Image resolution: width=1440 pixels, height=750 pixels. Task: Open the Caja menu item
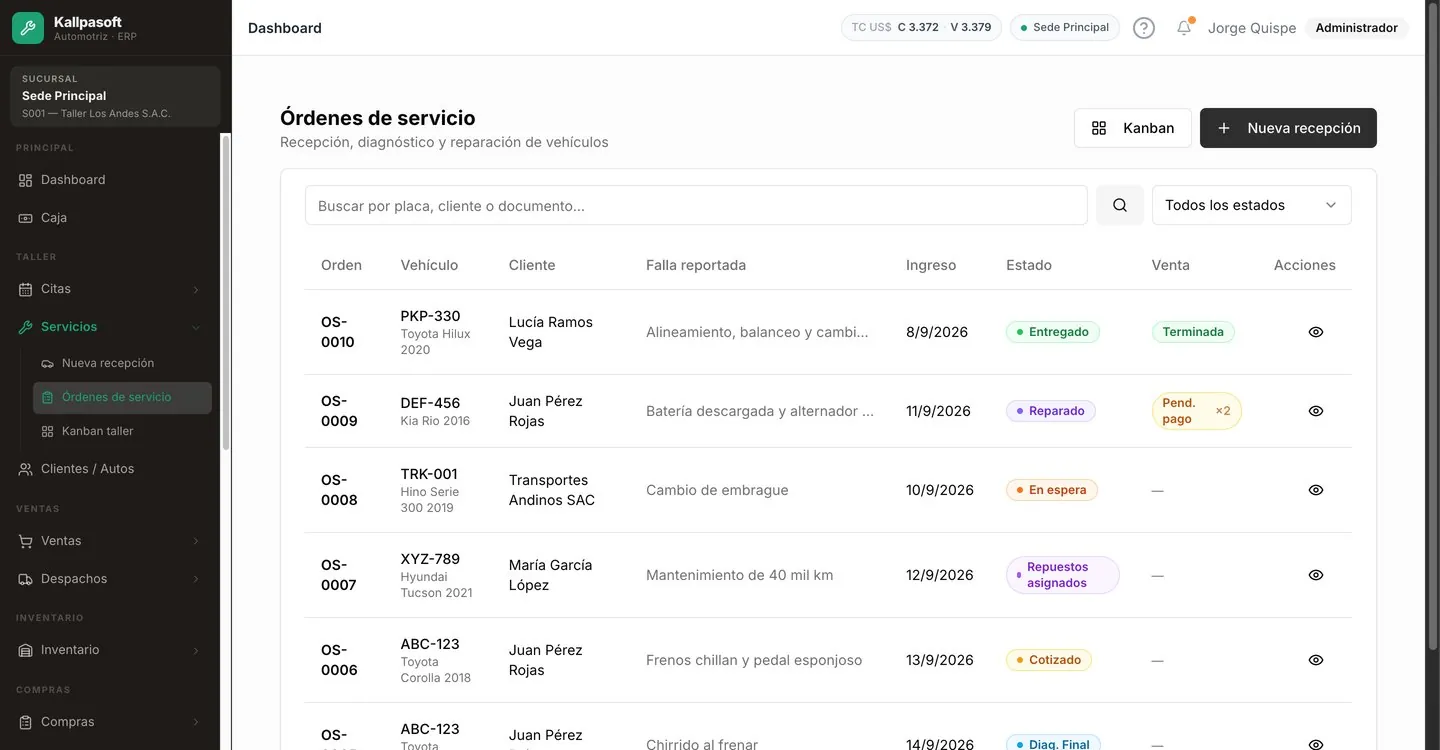[x=110, y=218]
